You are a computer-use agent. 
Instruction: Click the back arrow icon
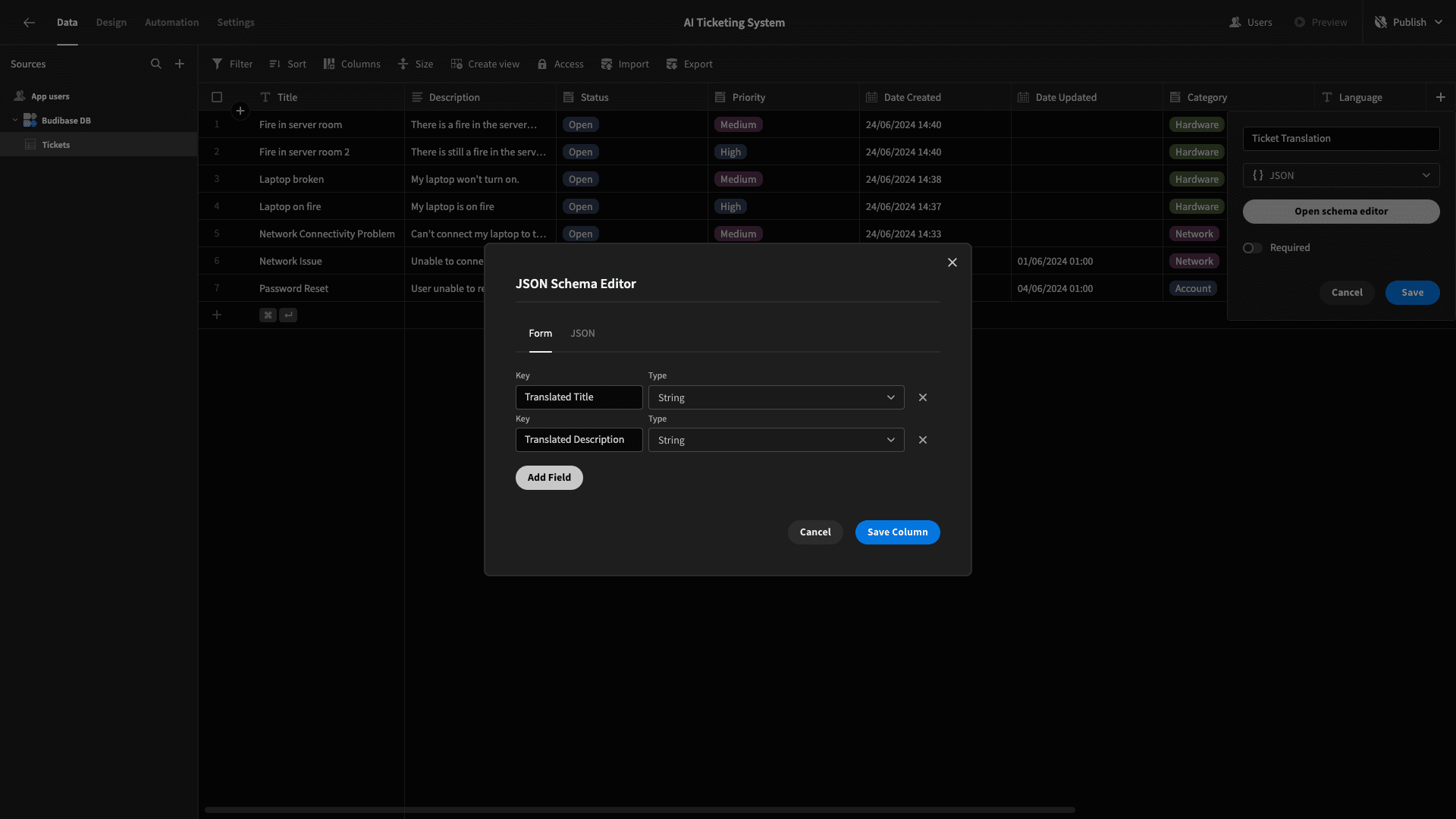pyautogui.click(x=29, y=23)
